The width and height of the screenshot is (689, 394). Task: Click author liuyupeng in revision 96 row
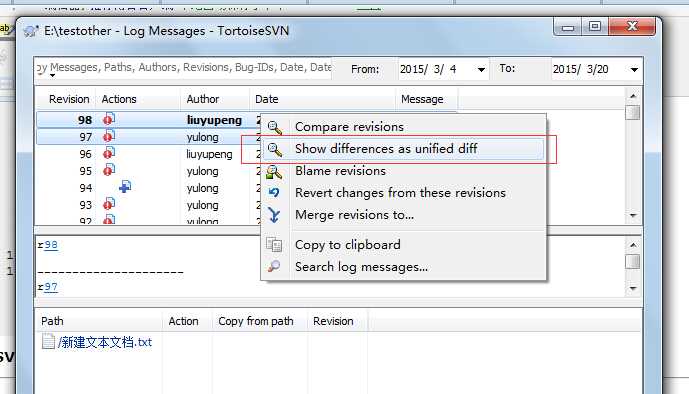(x=209, y=154)
